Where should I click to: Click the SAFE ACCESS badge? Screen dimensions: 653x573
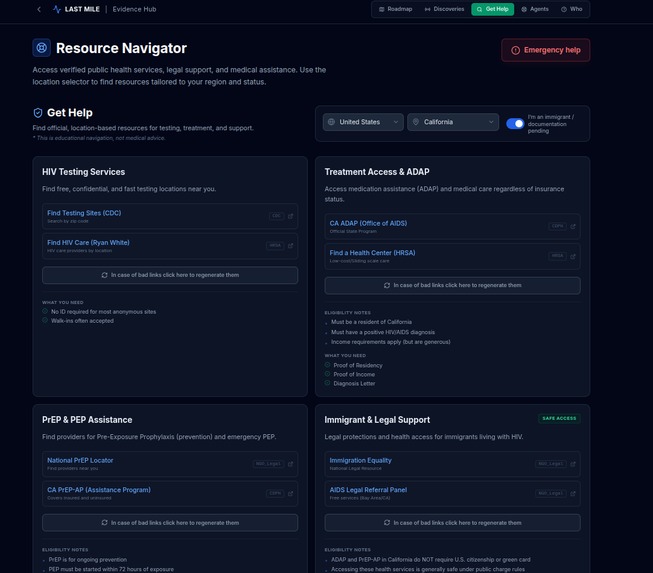click(x=559, y=418)
